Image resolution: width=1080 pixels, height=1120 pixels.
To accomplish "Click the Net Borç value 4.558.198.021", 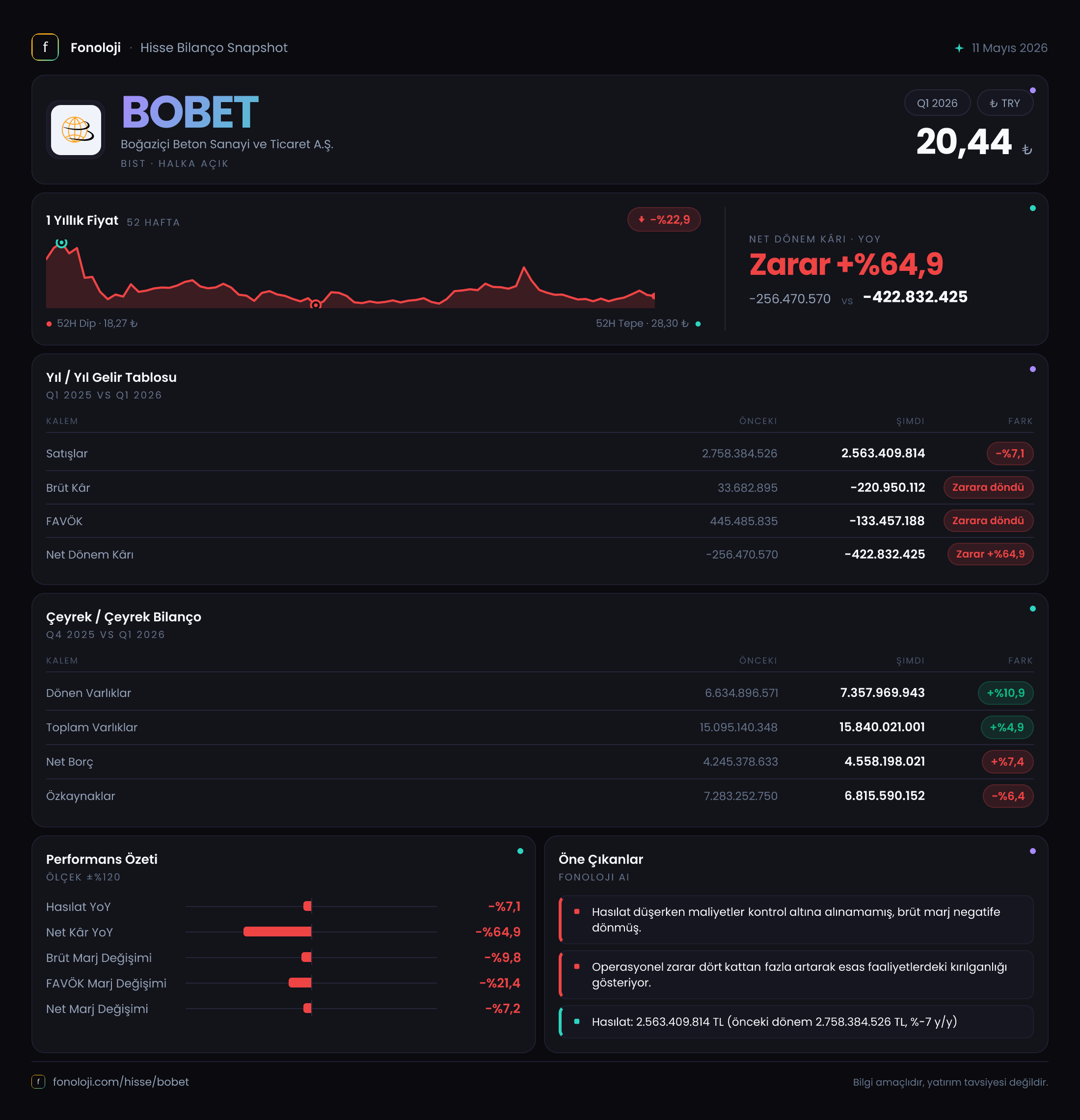I will pyautogui.click(x=885, y=761).
